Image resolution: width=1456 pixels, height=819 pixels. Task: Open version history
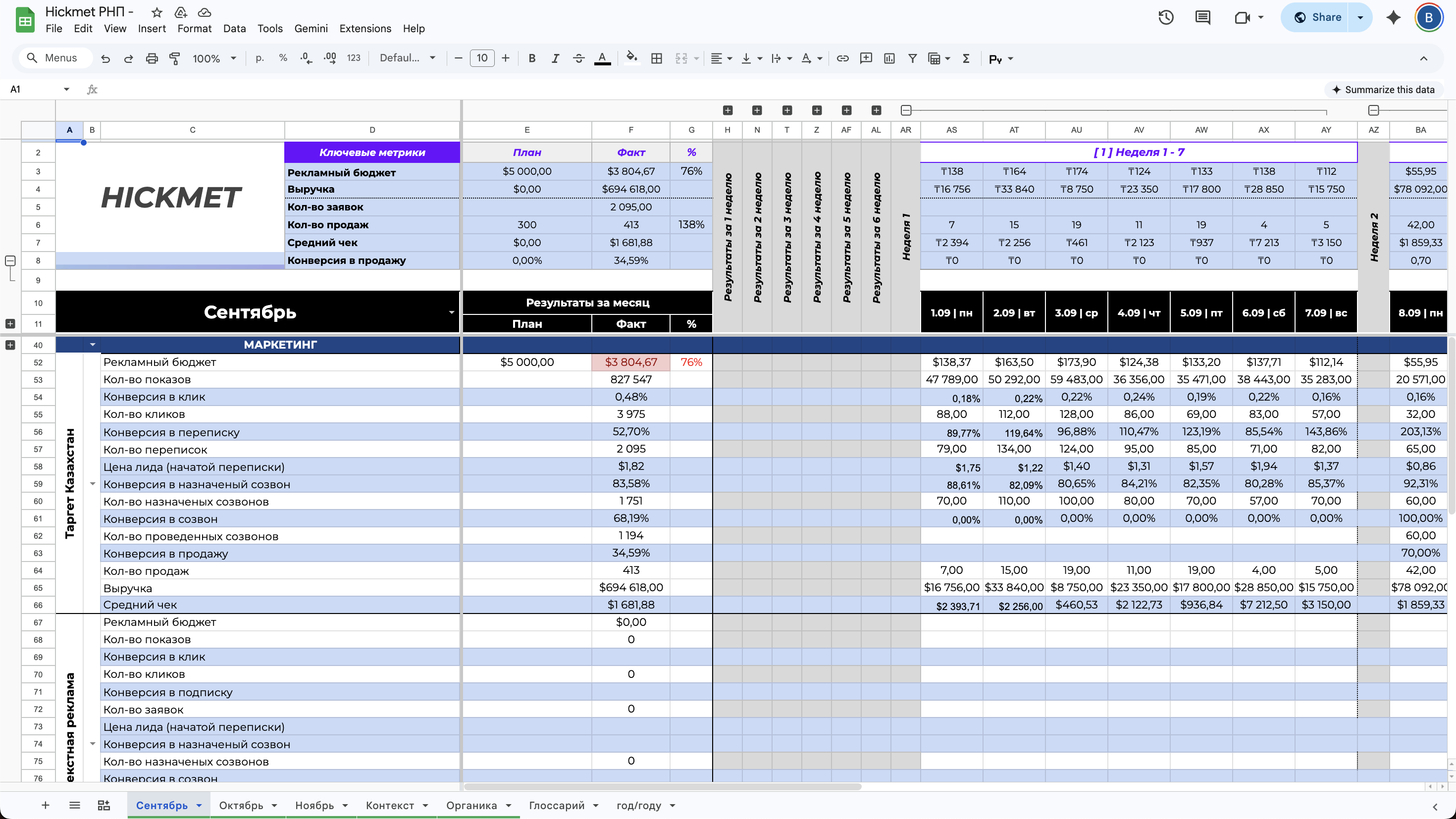coord(1165,17)
